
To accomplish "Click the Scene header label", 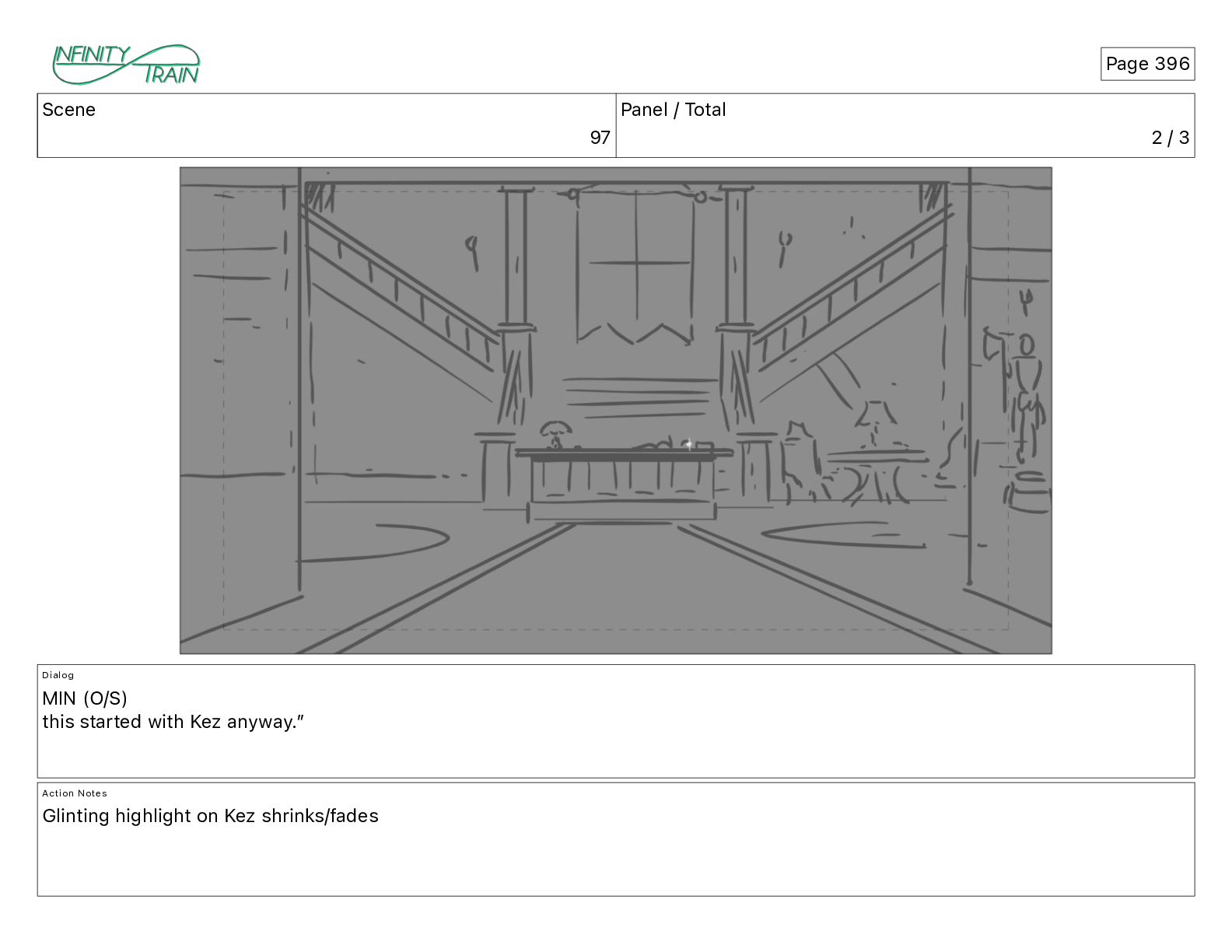I will point(69,110).
